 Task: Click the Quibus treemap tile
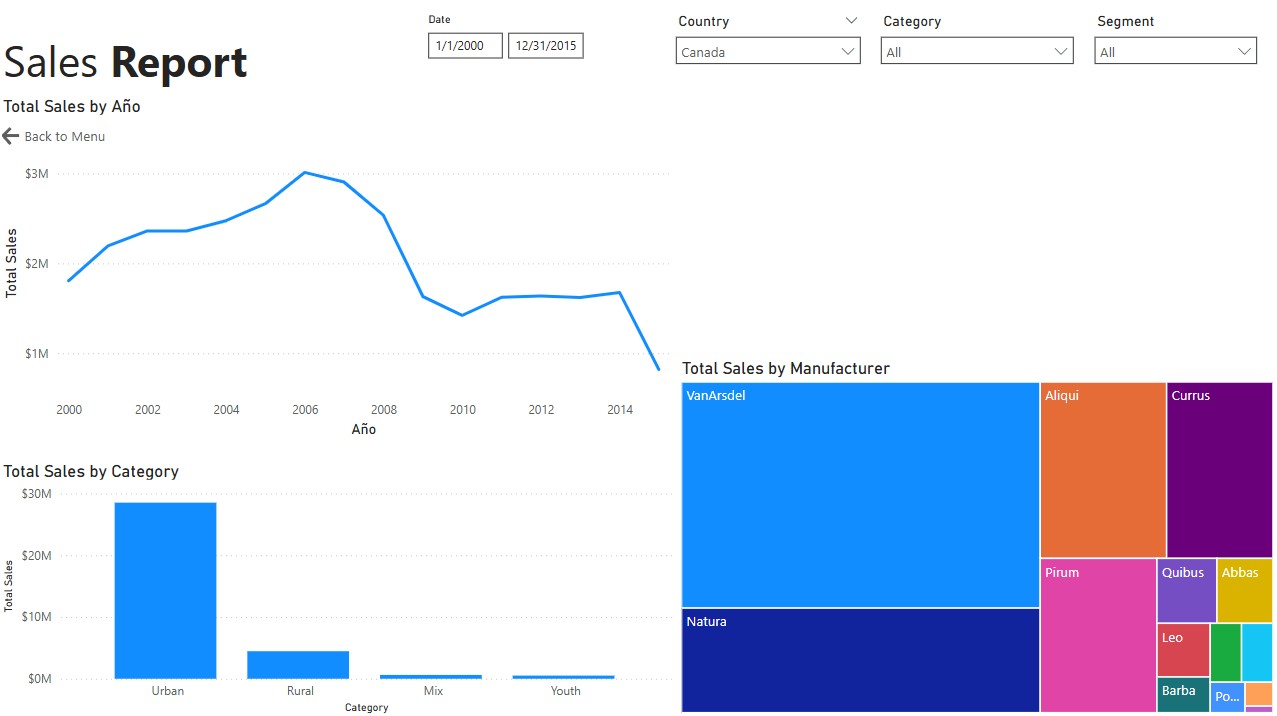[1186, 590]
